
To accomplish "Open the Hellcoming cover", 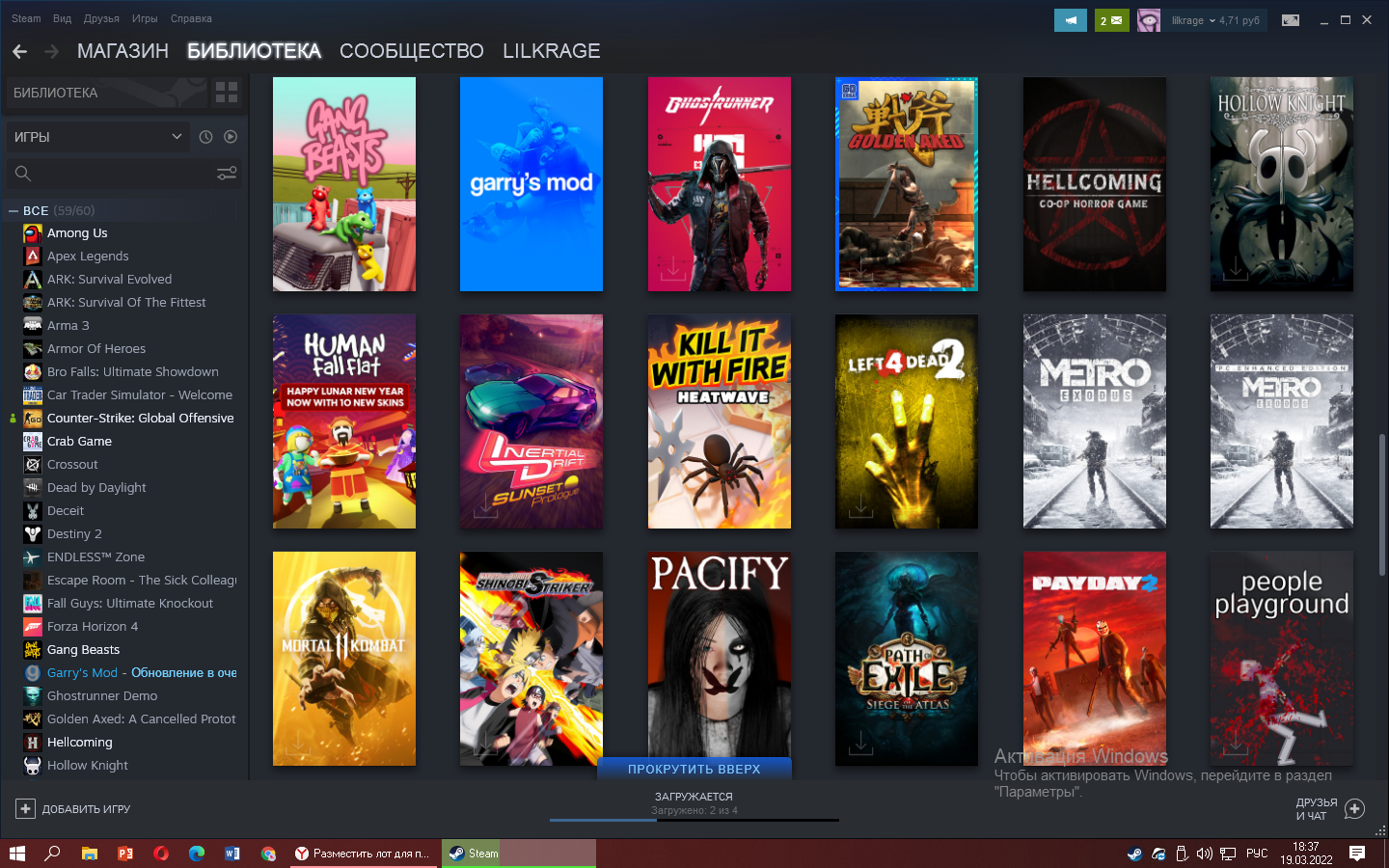I will 1095,184.
